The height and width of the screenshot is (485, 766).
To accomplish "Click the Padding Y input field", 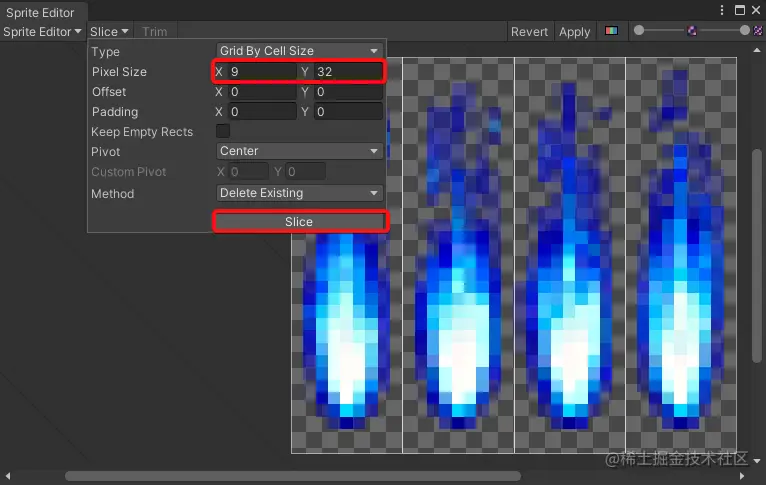I will 347,112.
